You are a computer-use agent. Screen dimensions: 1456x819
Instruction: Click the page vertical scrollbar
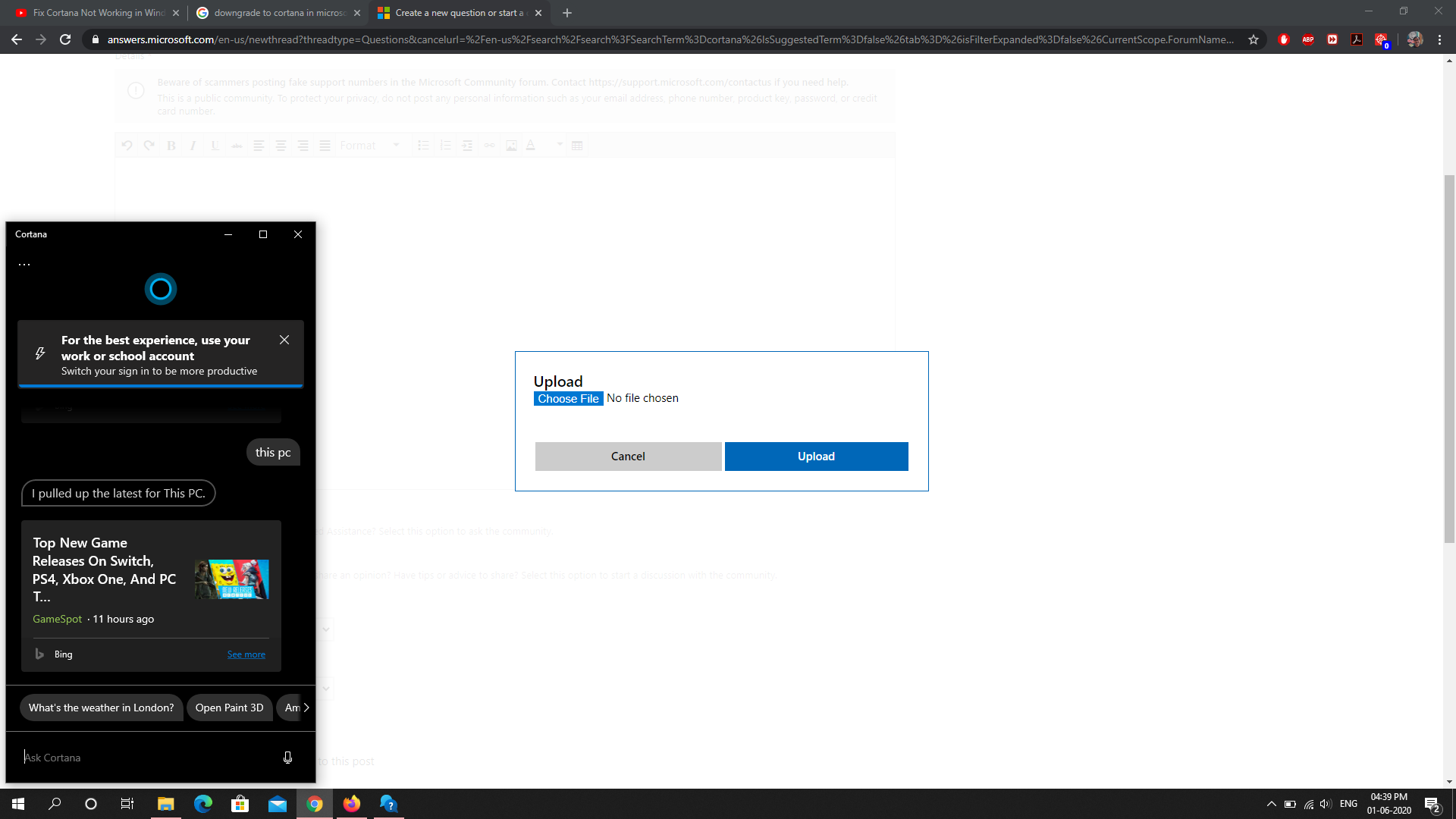pyautogui.click(x=1449, y=358)
